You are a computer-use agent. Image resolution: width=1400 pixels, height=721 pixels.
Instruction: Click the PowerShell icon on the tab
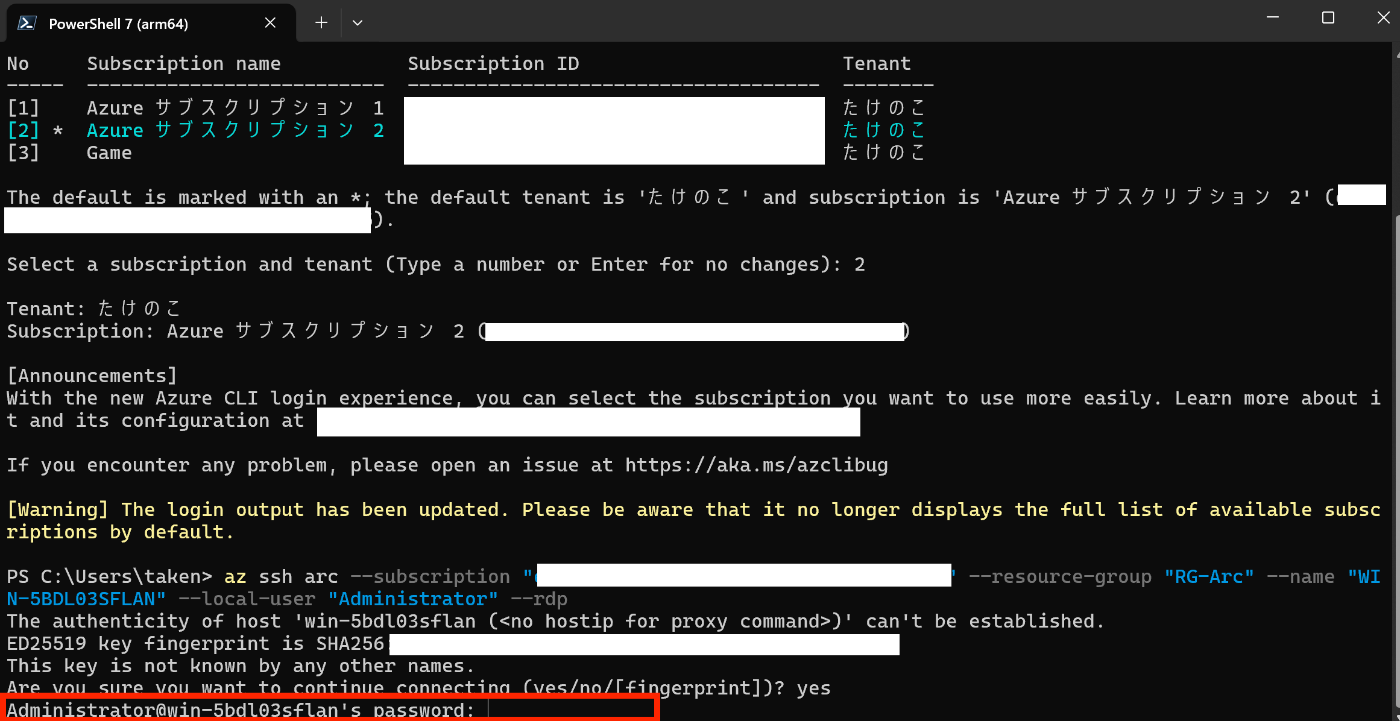coord(28,23)
